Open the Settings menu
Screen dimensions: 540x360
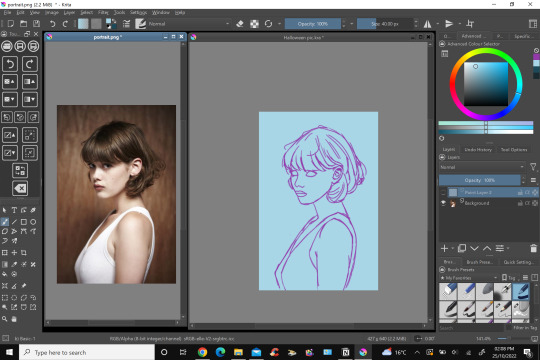pyautogui.click(x=138, y=12)
